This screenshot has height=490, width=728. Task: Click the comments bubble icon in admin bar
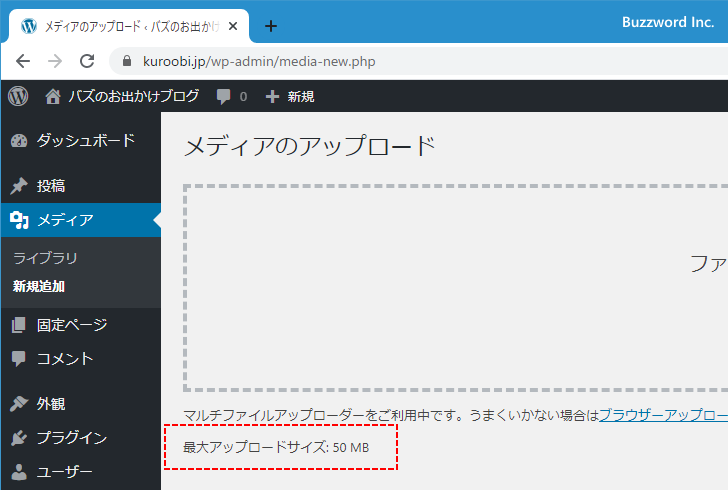223,97
